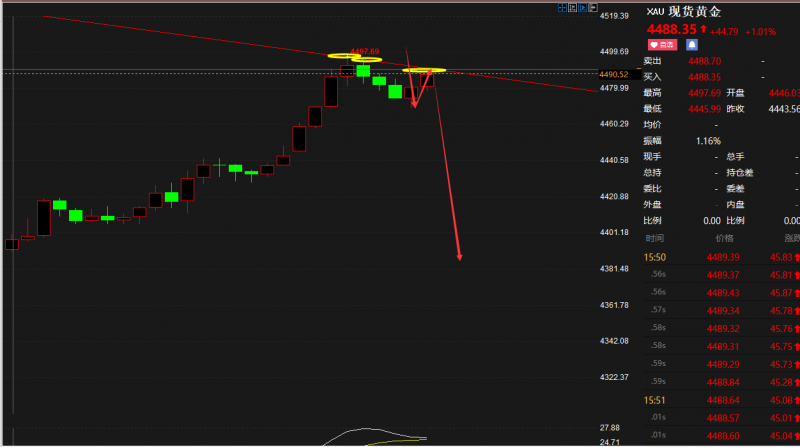Add XAU to favorites with heart button

(x=662, y=45)
